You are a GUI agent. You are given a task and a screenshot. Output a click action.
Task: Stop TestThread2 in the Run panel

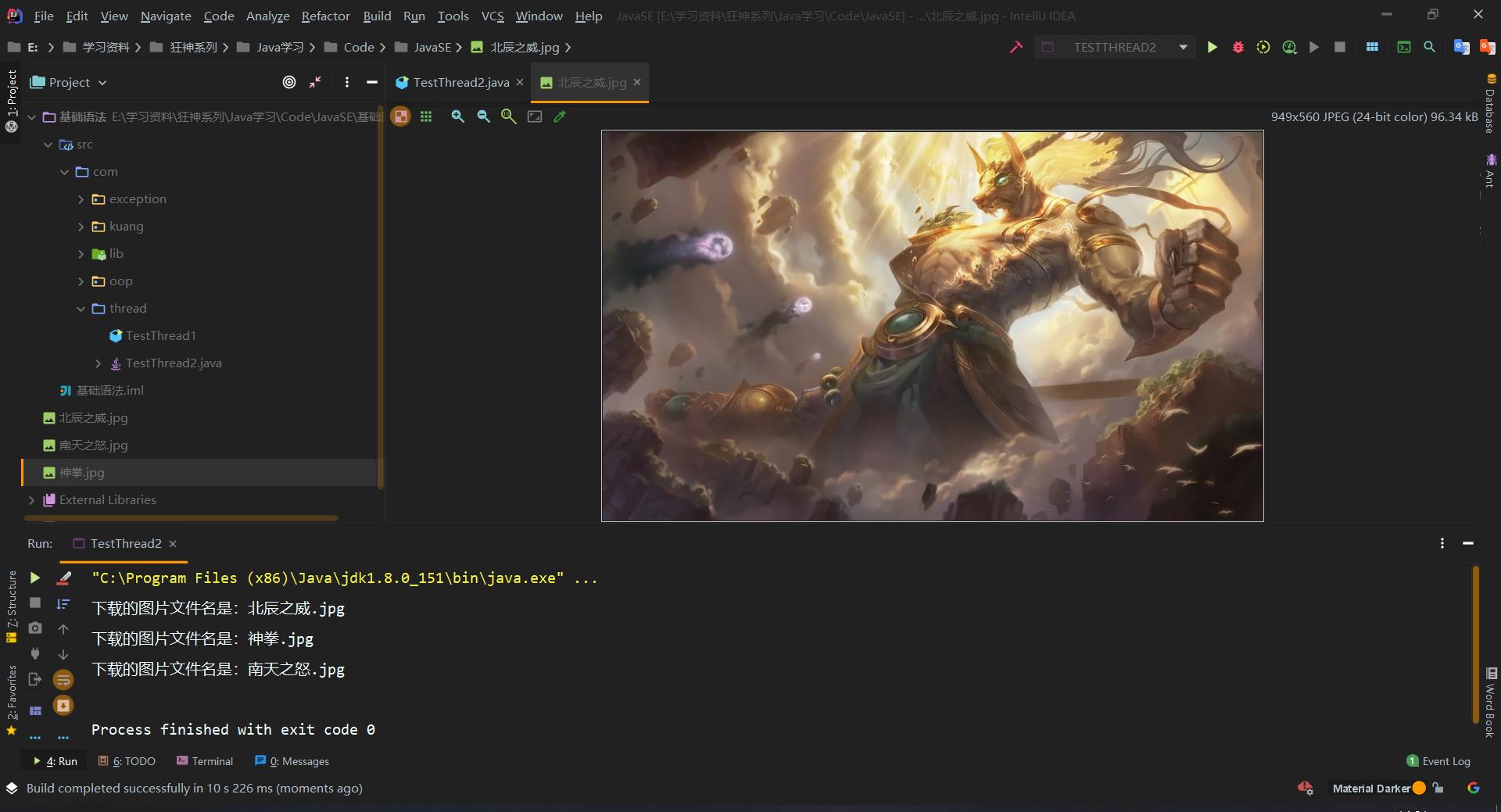tap(35, 603)
